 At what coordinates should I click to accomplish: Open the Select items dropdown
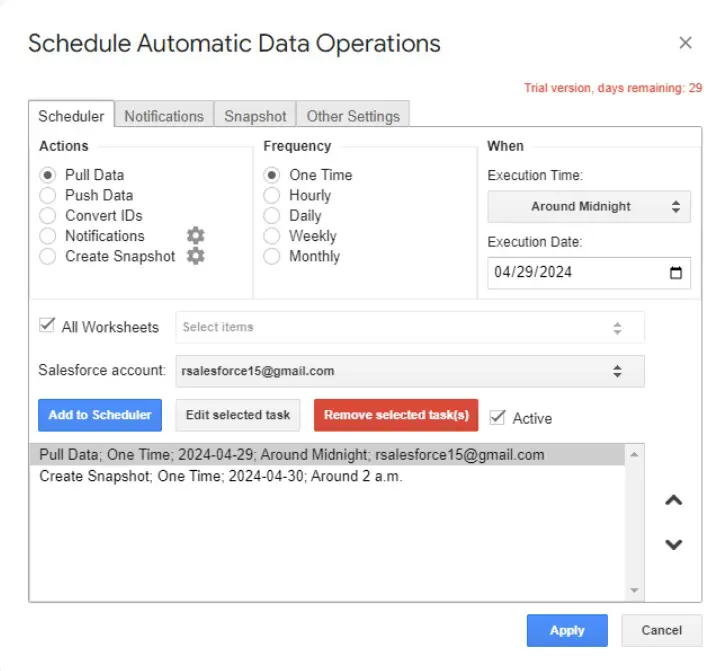pos(410,327)
